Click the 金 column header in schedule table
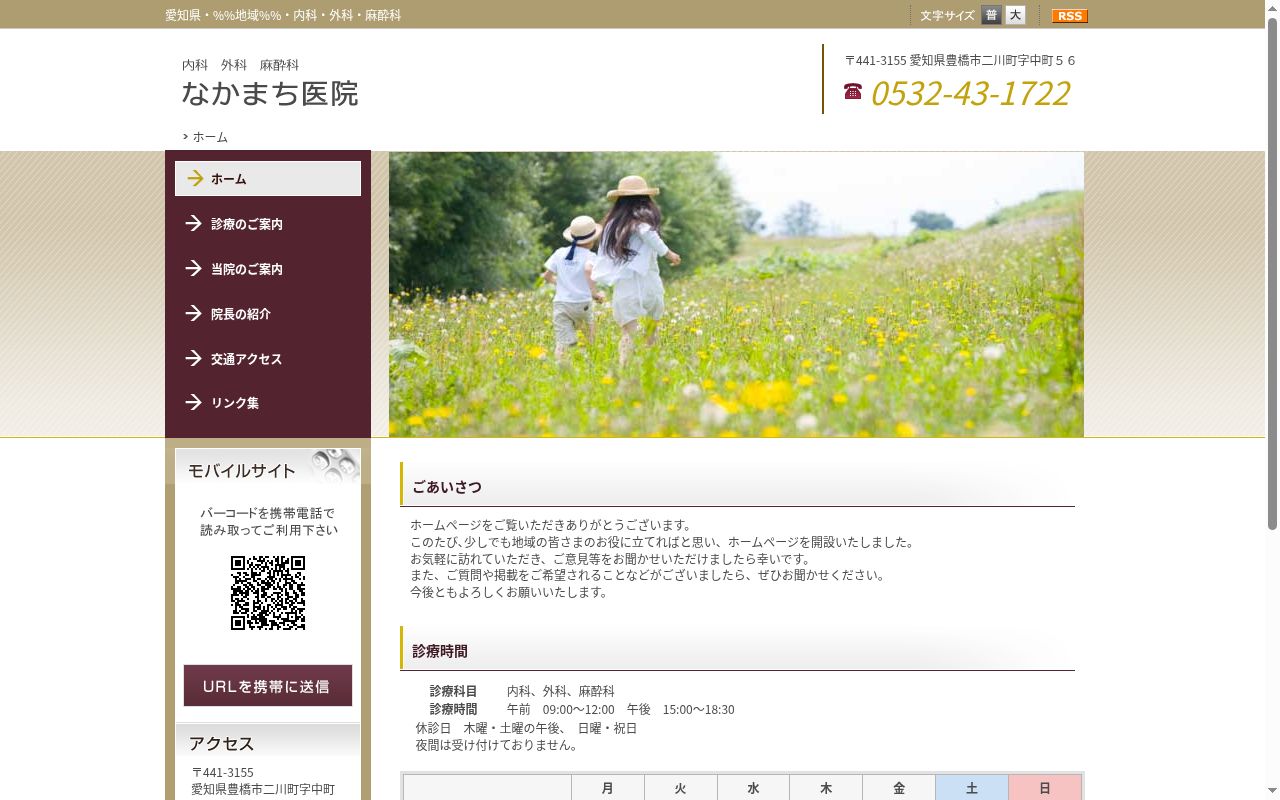 899,788
